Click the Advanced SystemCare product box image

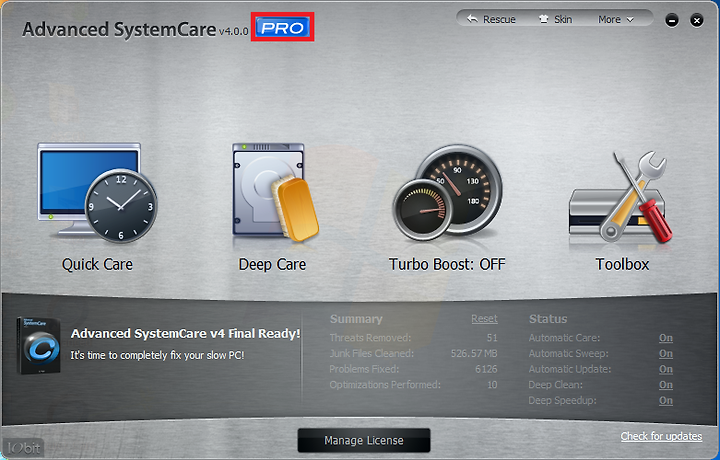[39, 346]
